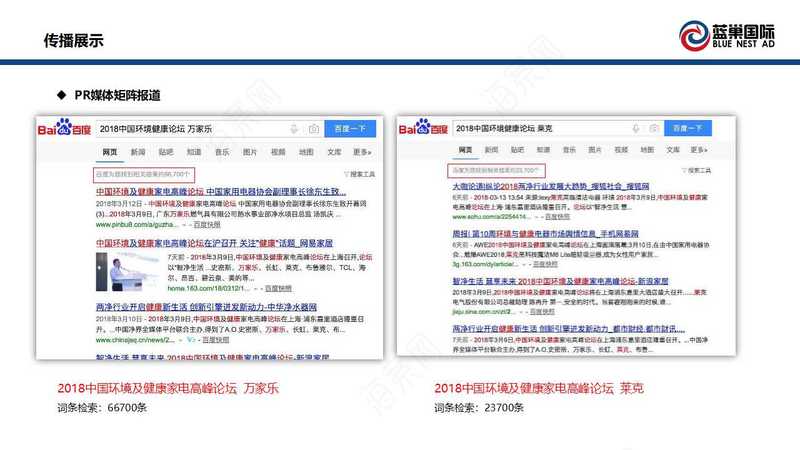800x450 pixels.
Task: Select 贴吧 tab in the 莱克 search screenshot
Action: coord(517,150)
